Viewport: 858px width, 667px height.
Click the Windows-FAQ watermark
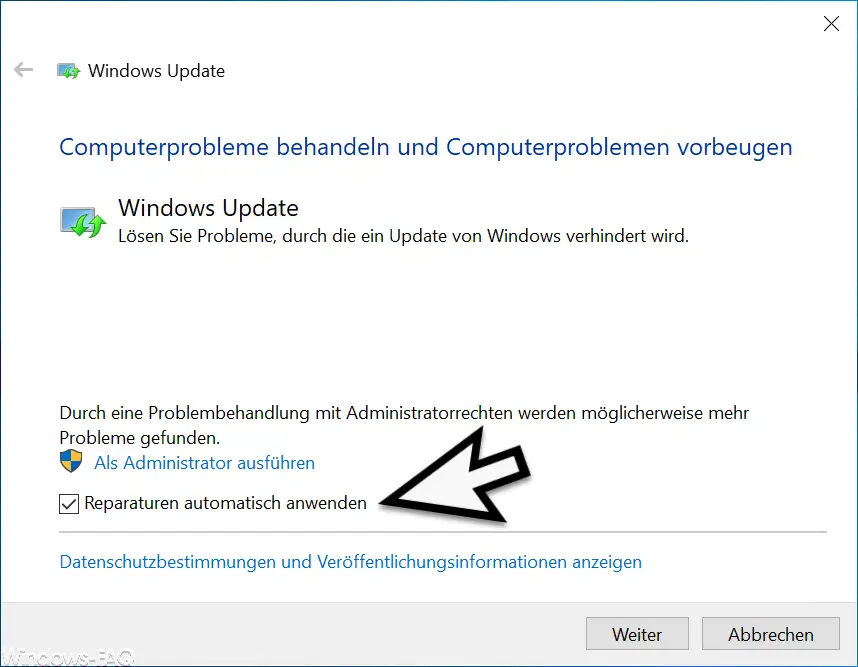(x=67, y=656)
